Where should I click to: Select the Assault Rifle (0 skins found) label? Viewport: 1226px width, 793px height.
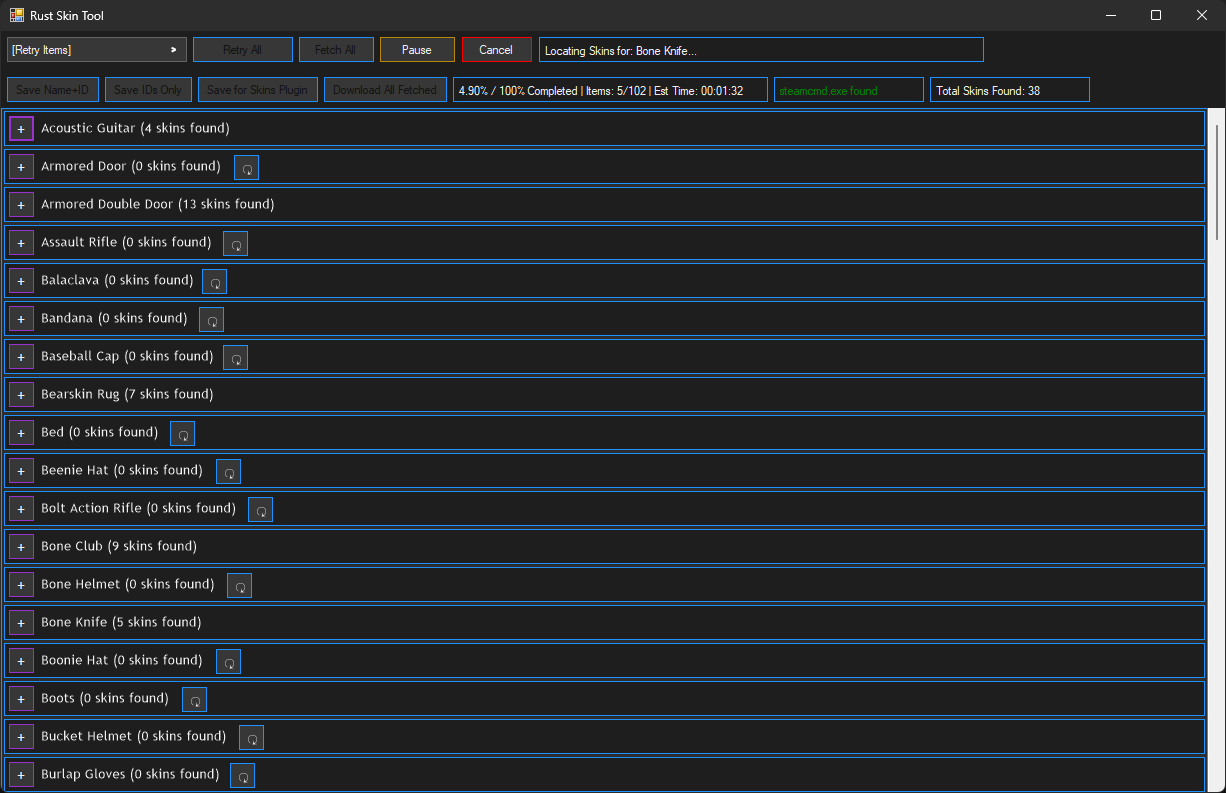click(x=126, y=242)
